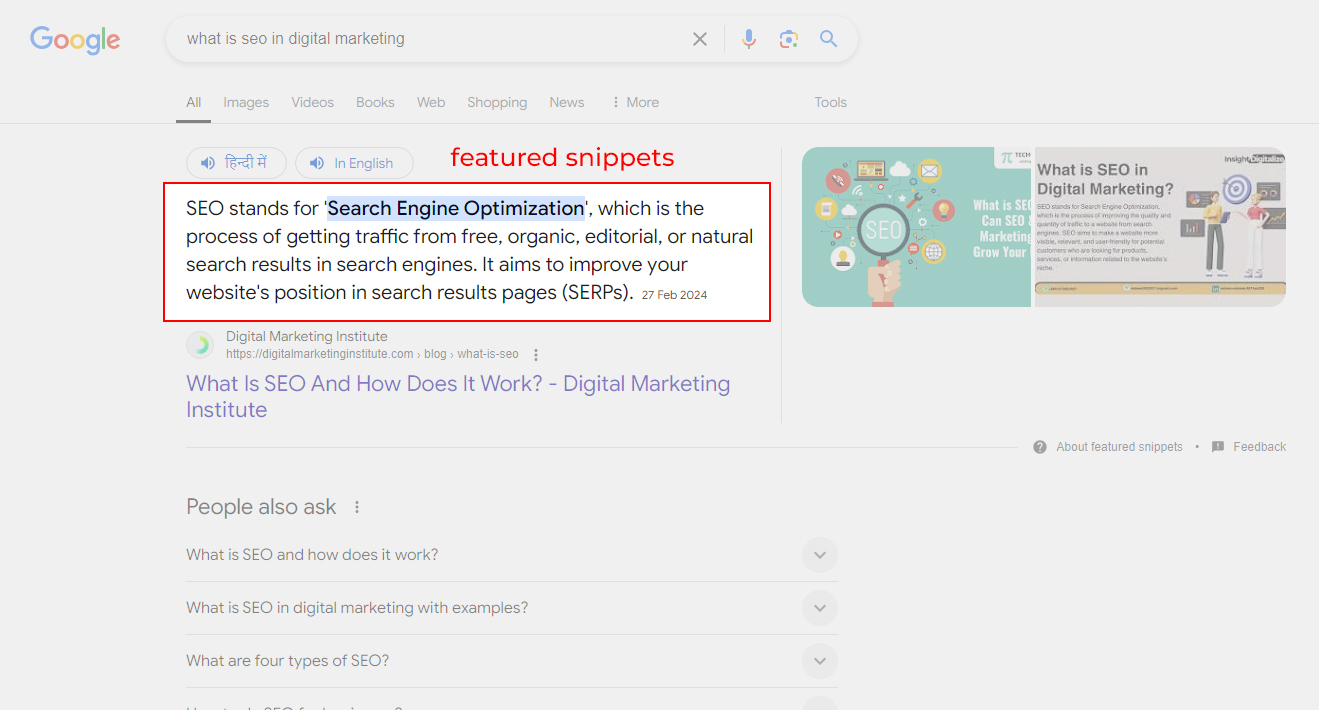Click the speaker icon on the In English button

click(317, 162)
